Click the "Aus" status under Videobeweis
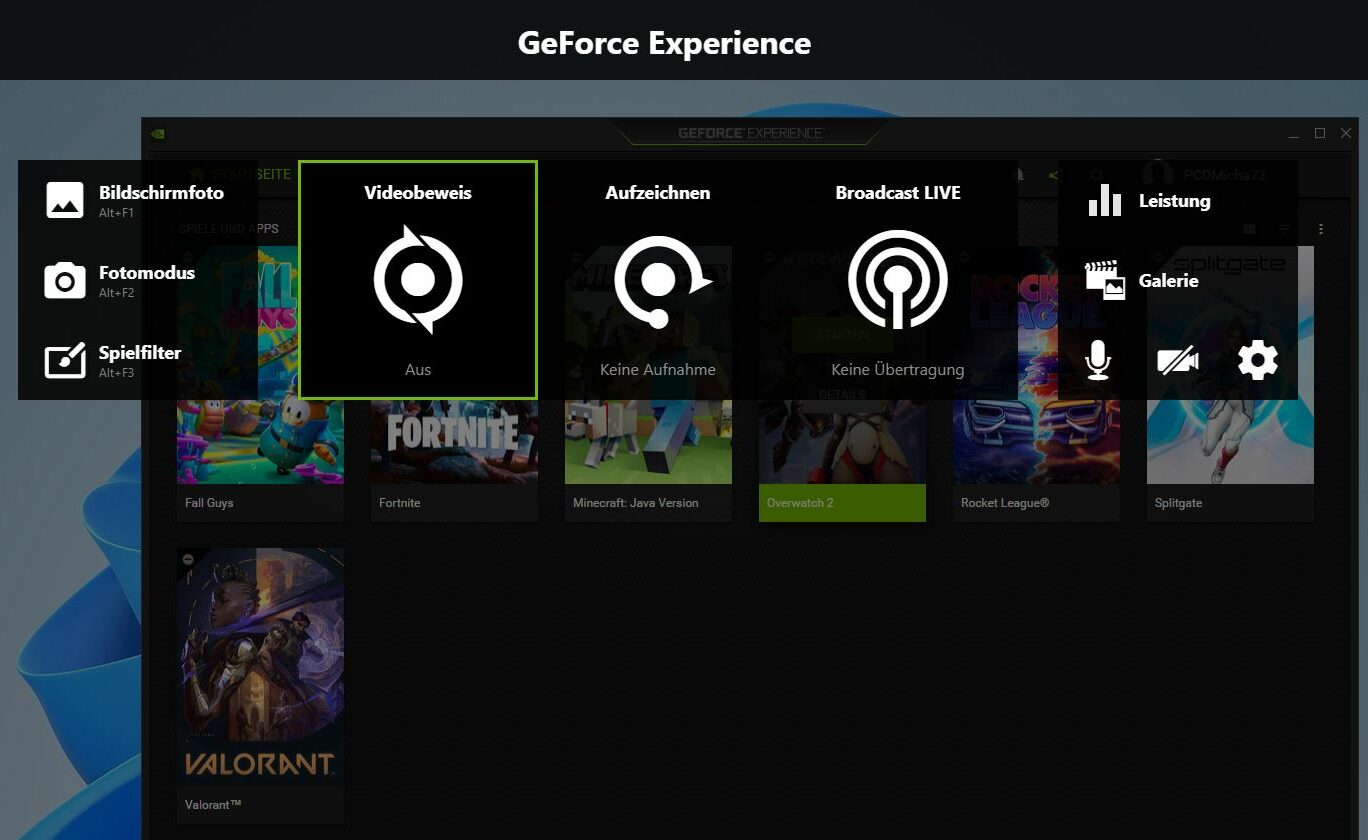The width and height of the screenshot is (1368, 840). pos(418,370)
